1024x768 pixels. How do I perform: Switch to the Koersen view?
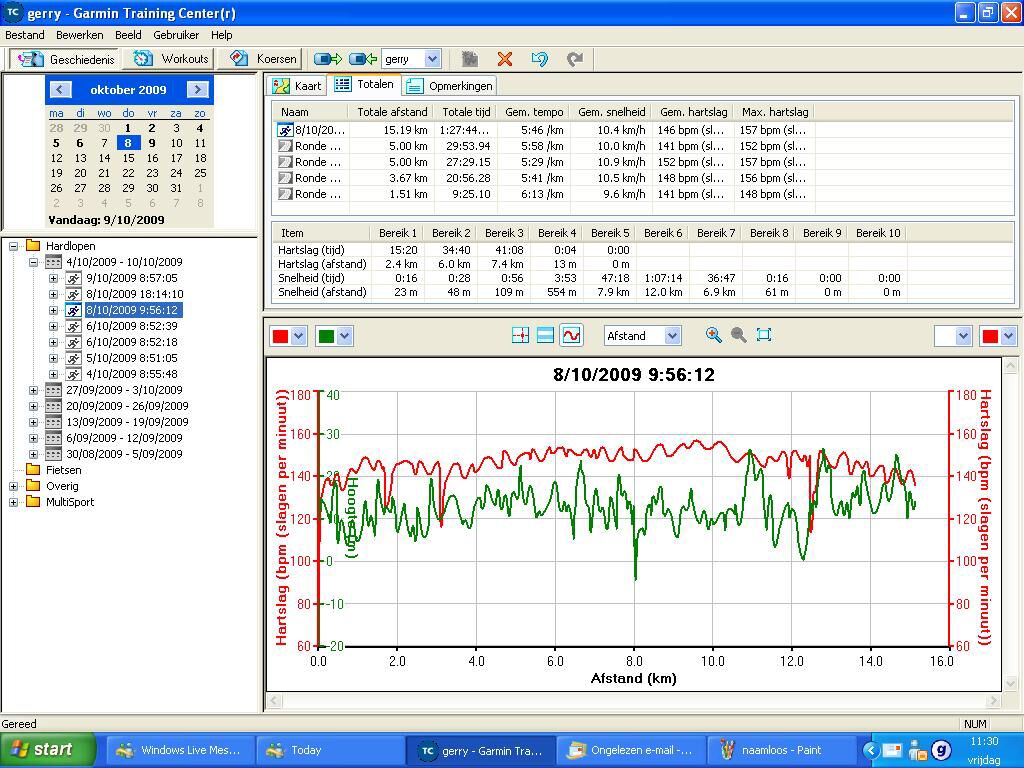point(264,59)
